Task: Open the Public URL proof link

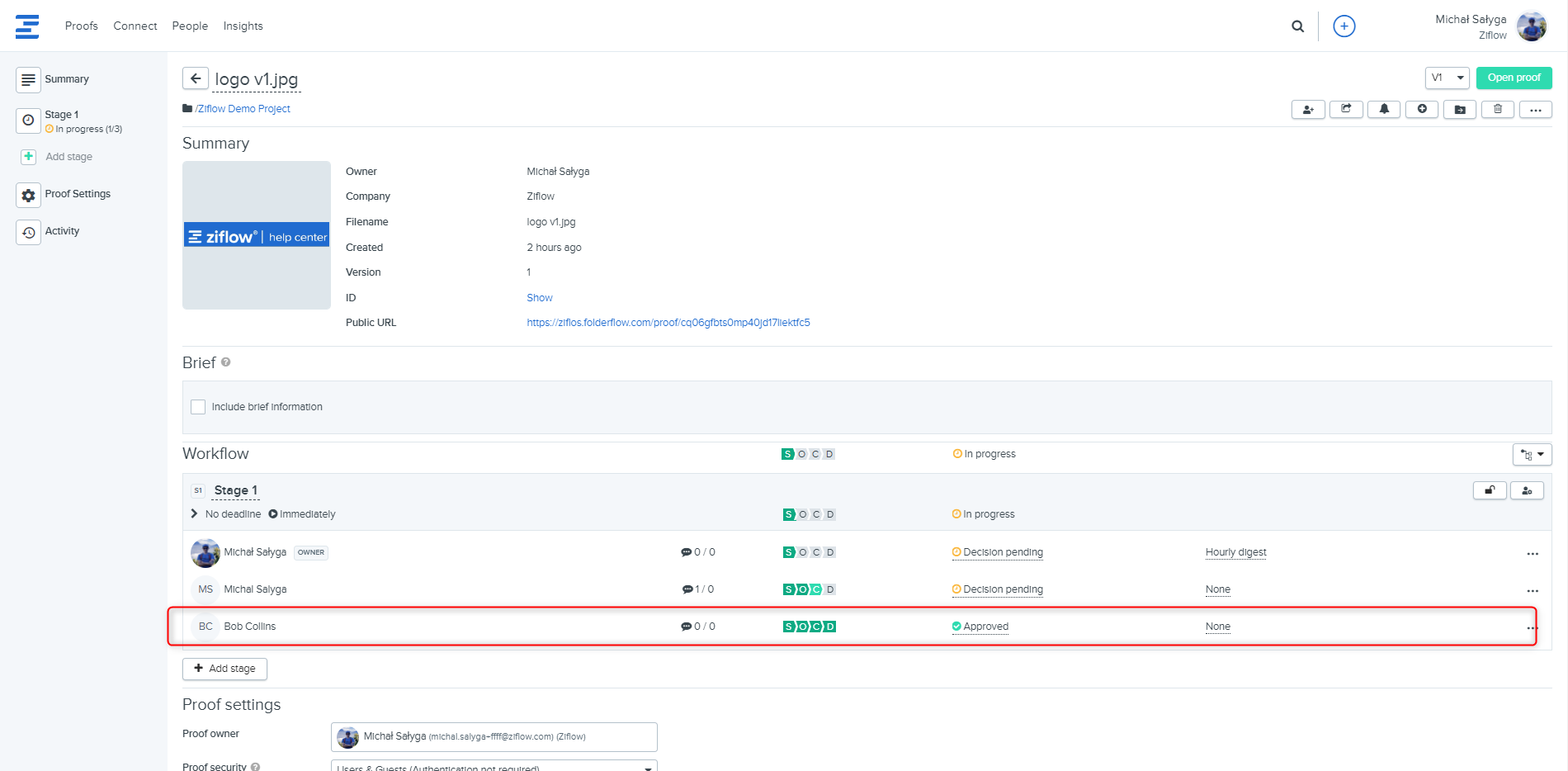Action: click(x=668, y=323)
